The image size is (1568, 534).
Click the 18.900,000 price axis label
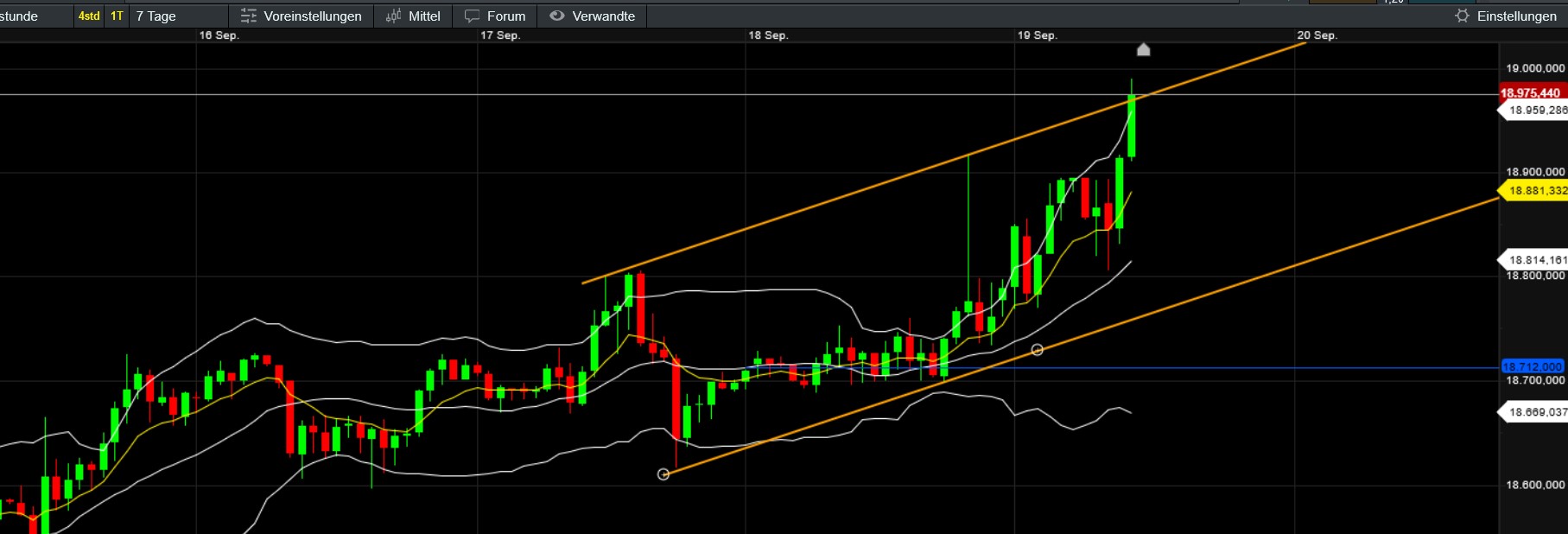point(1535,172)
